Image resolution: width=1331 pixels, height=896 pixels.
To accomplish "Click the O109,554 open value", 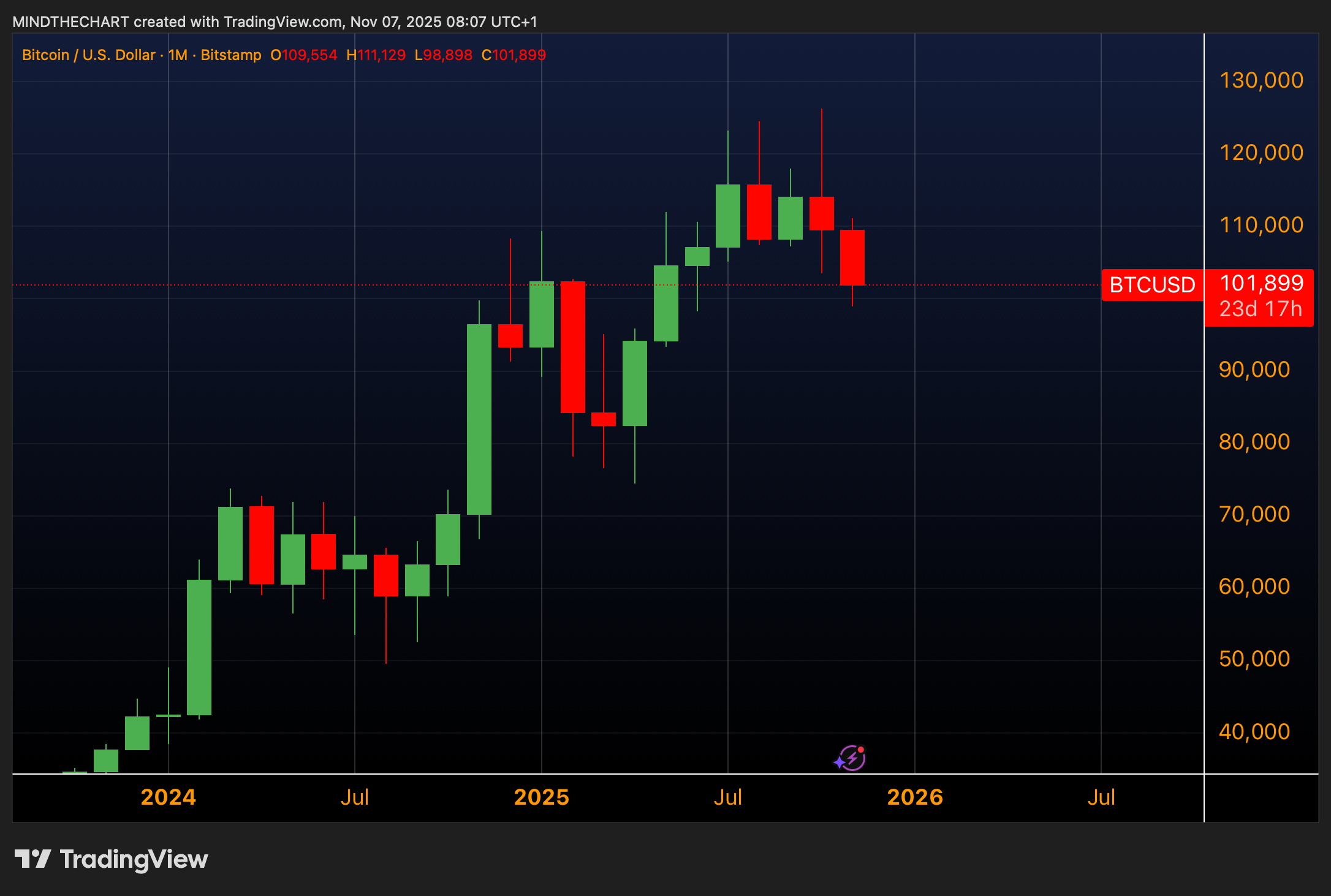I will [304, 55].
